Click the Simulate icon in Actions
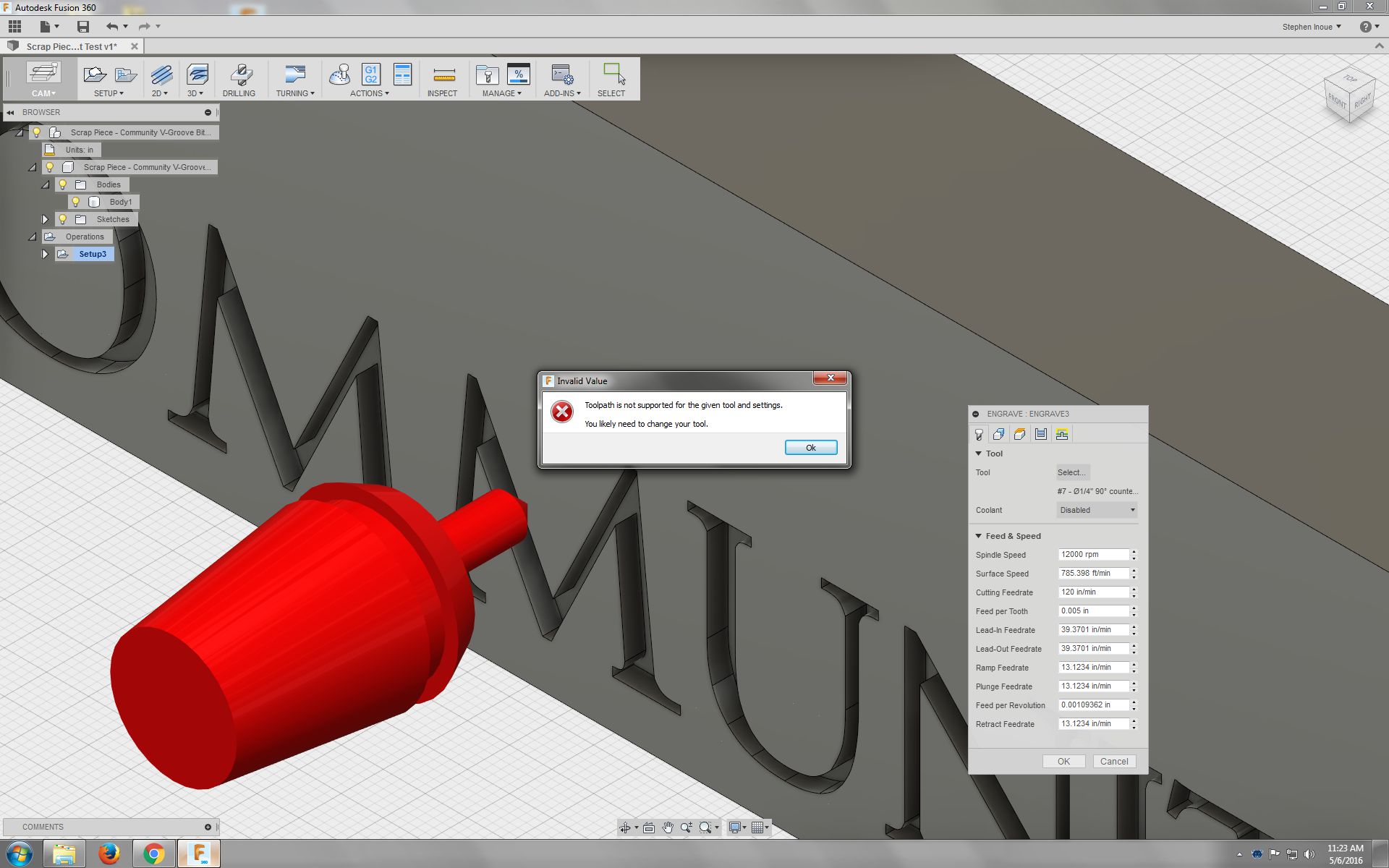This screenshot has width=1389, height=868. [339, 75]
